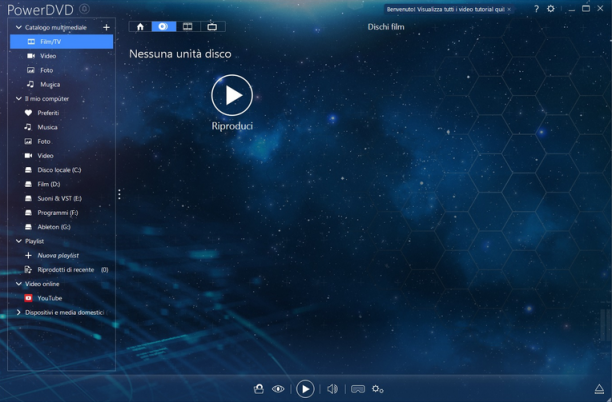Select the TV shows tab icon
This screenshot has width=612, height=402.
tap(212, 27)
